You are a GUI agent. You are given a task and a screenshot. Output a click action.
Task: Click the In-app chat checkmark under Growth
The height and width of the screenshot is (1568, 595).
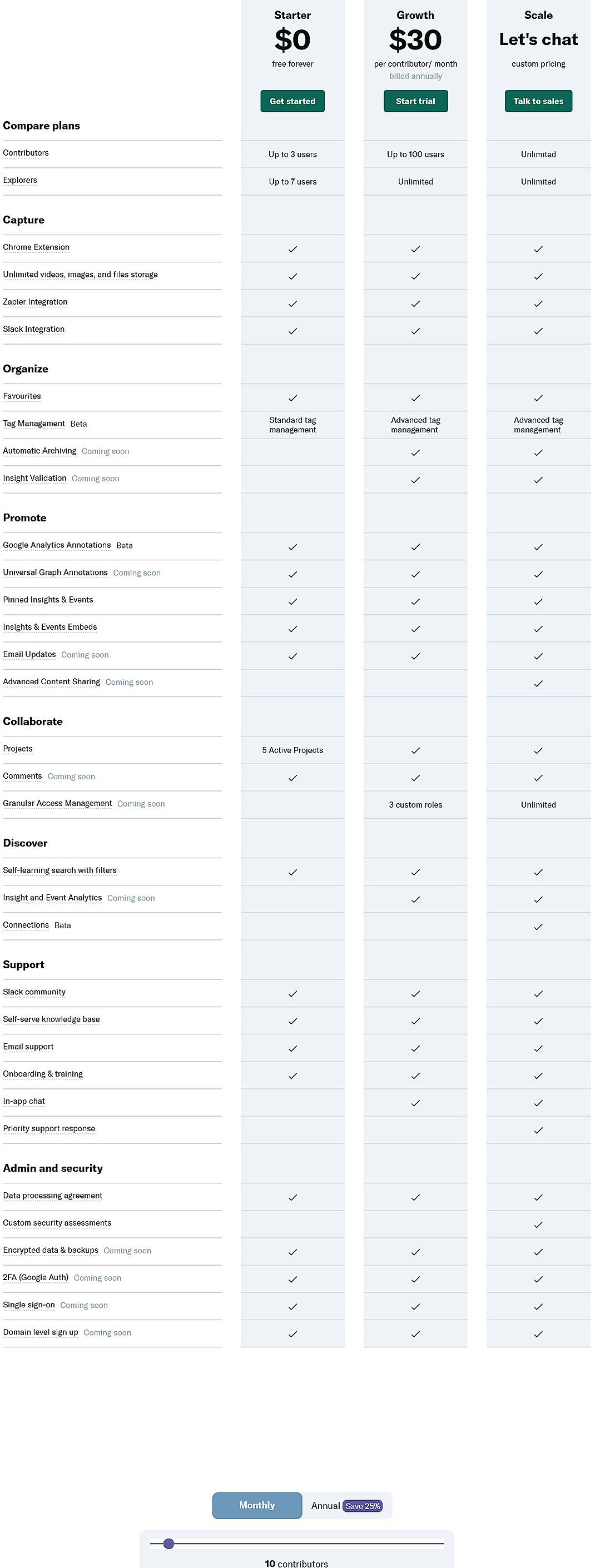pyautogui.click(x=415, y=1102)
